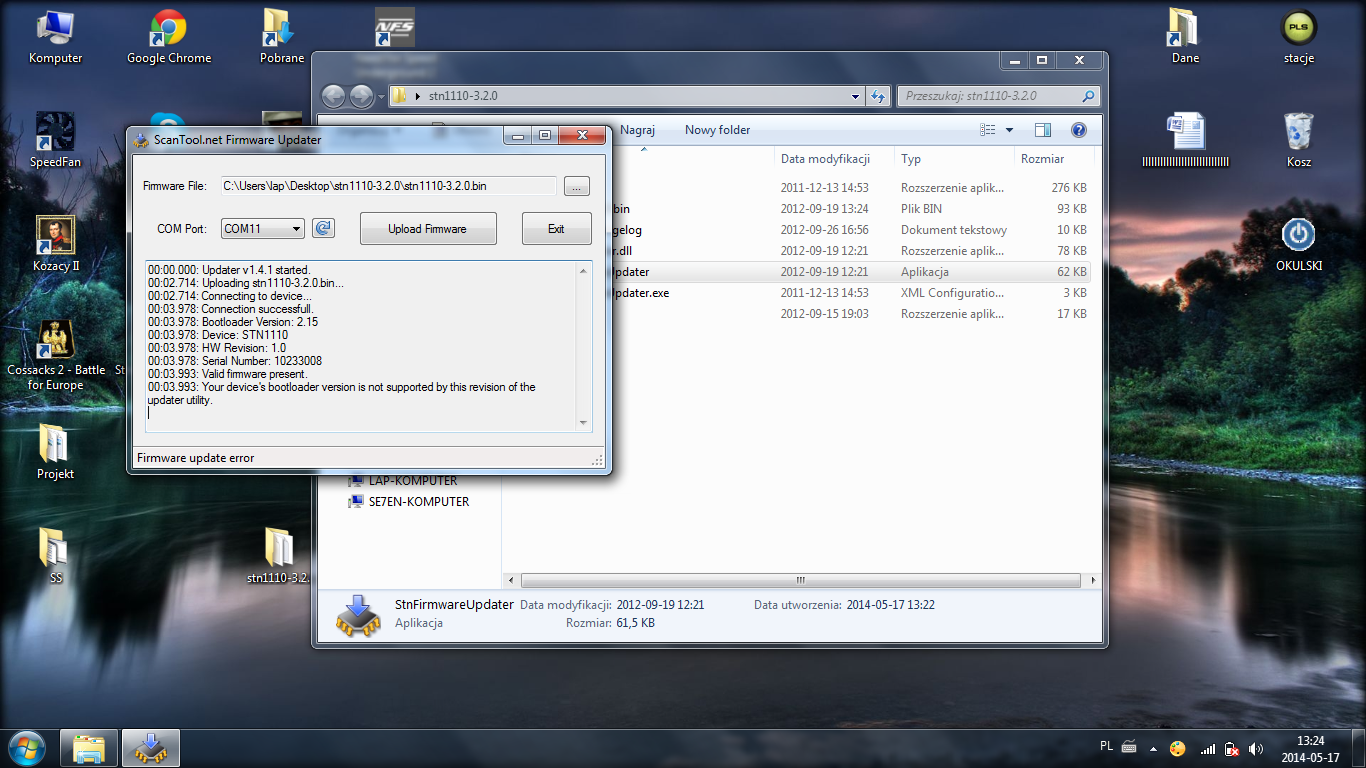Open Explorer help via question mark icon
The width and height of the screenshot is (1366, 768).
(x=1079, y=130)
